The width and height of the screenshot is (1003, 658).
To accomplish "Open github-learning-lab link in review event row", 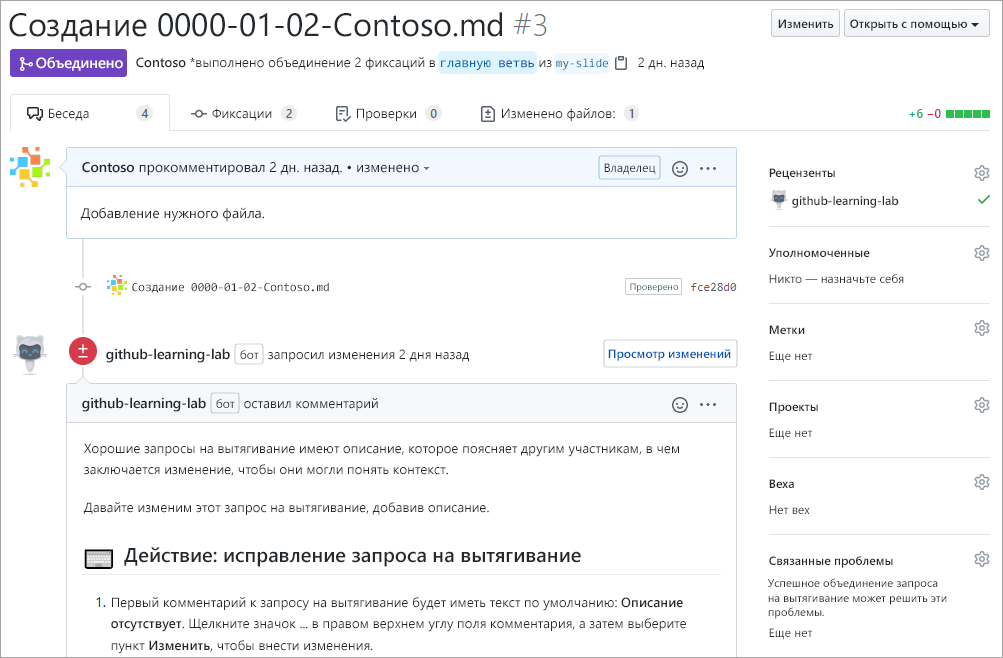I will 168,354.
